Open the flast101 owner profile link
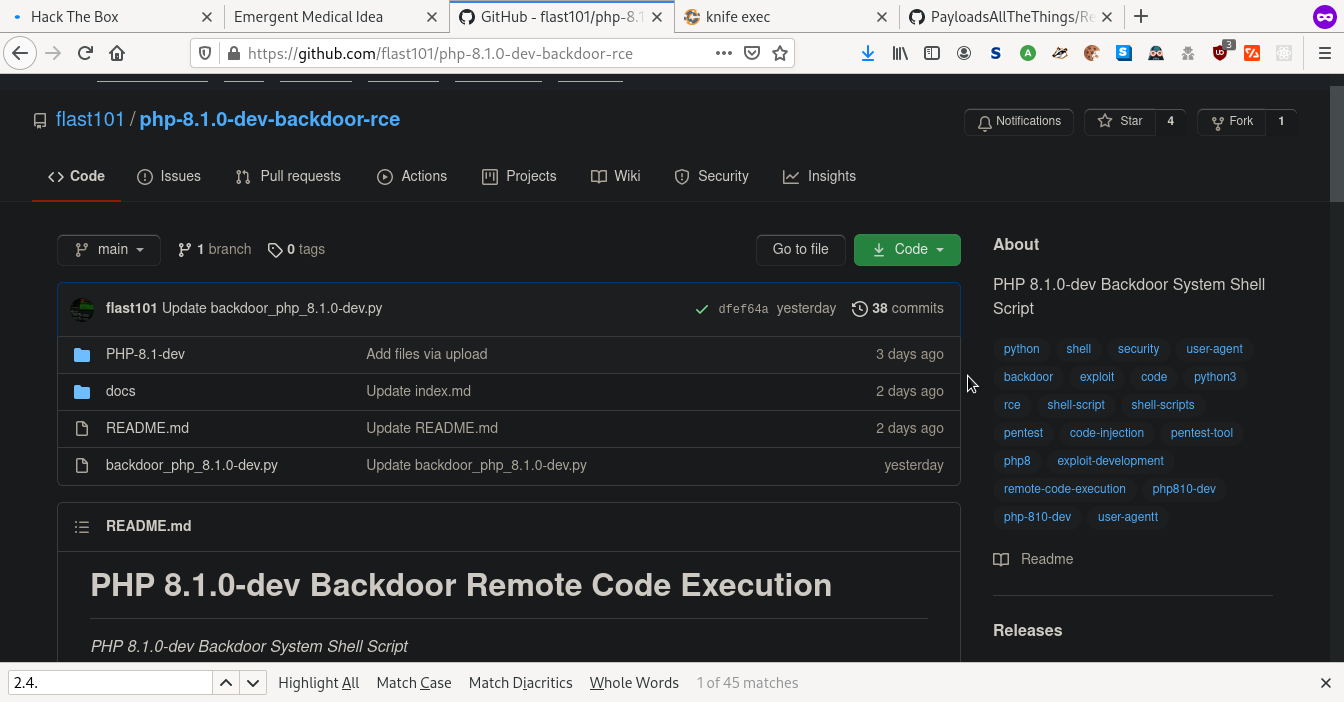Viewport: 1344px width, 702px height. click(90, 119)
